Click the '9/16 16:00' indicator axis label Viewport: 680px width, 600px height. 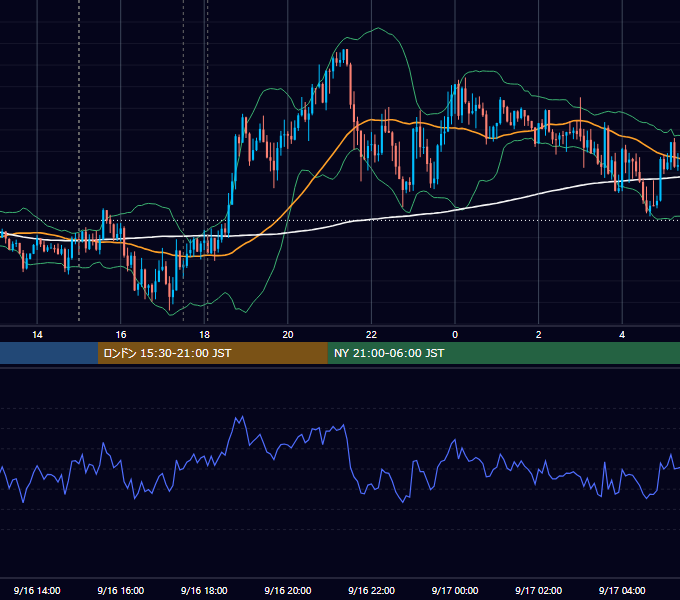point(121,590)
